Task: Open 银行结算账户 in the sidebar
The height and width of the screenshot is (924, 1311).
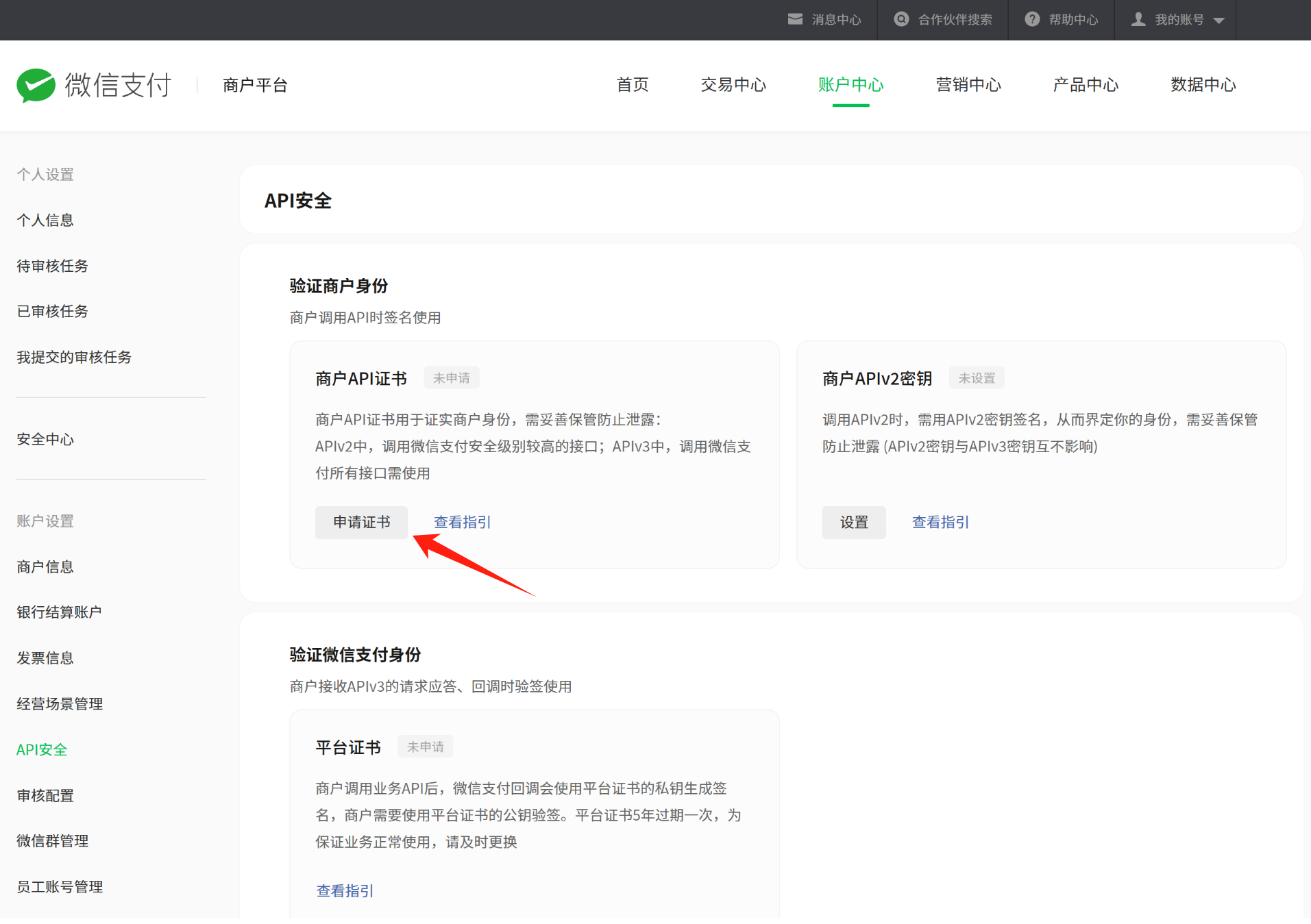Action: tap(59, 612)
